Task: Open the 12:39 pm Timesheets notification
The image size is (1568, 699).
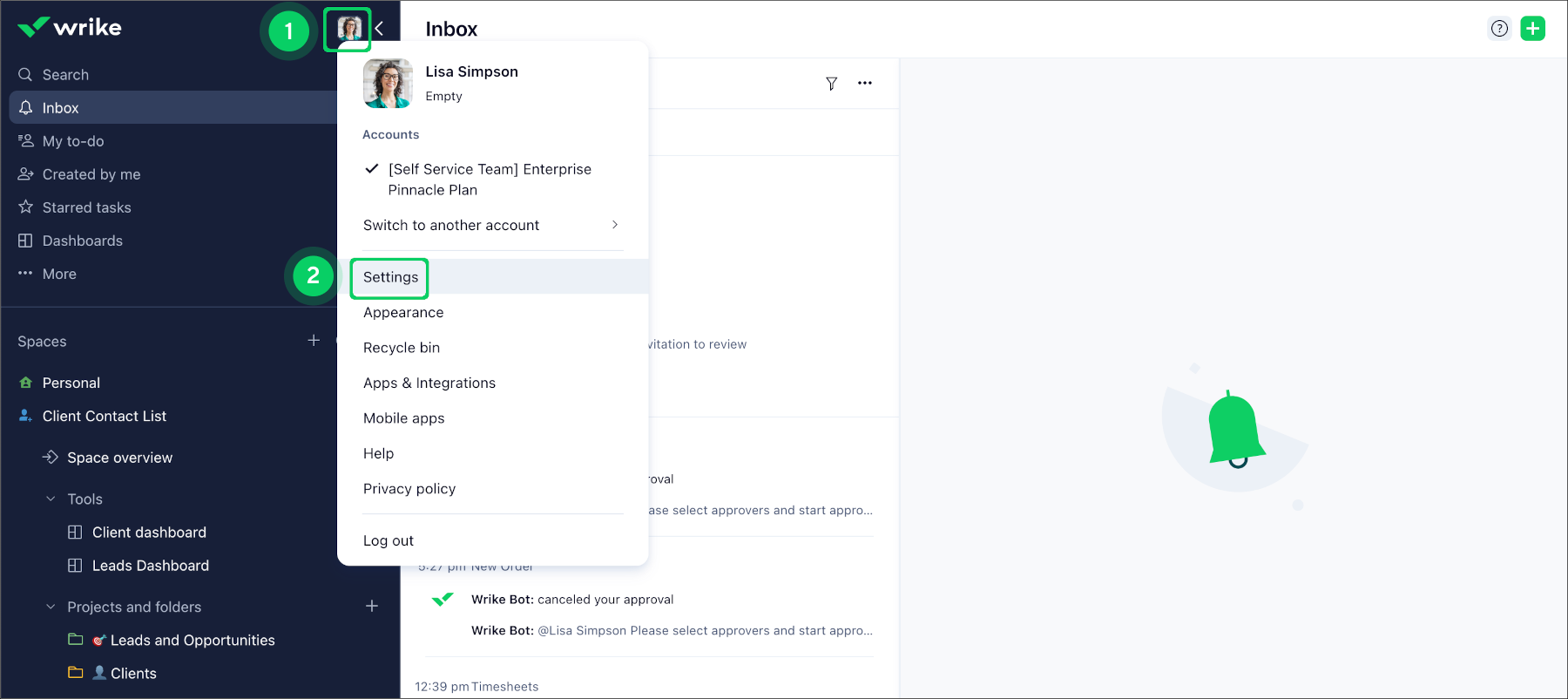Action: (476, 687)
